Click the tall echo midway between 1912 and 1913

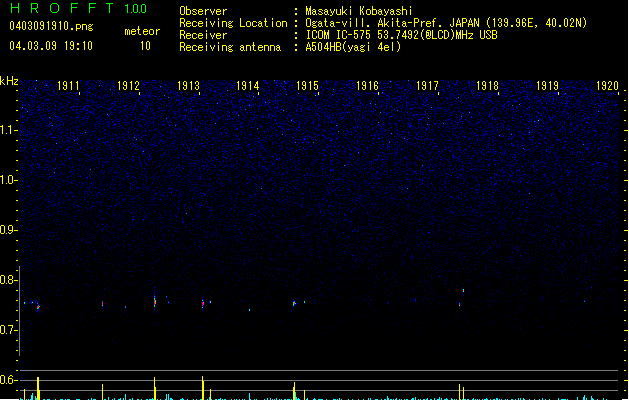[155, 301]
